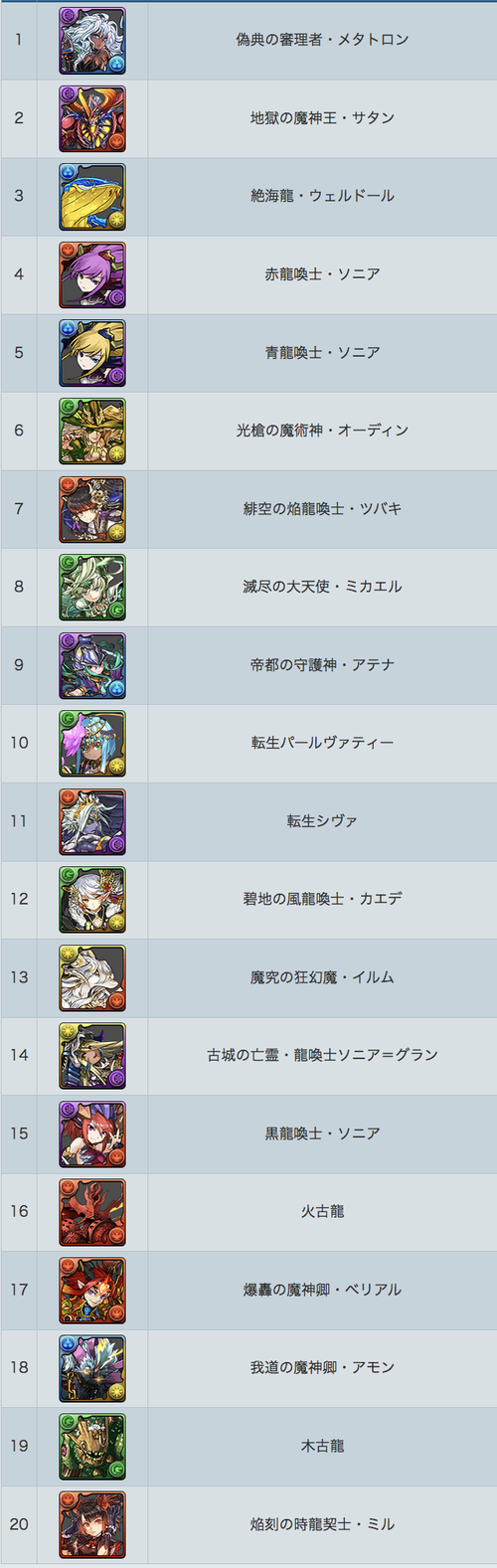Click the ツバキ monster icon in row 7
The width and height of the screenshot is (497, 1568).
tap(92, 509)
